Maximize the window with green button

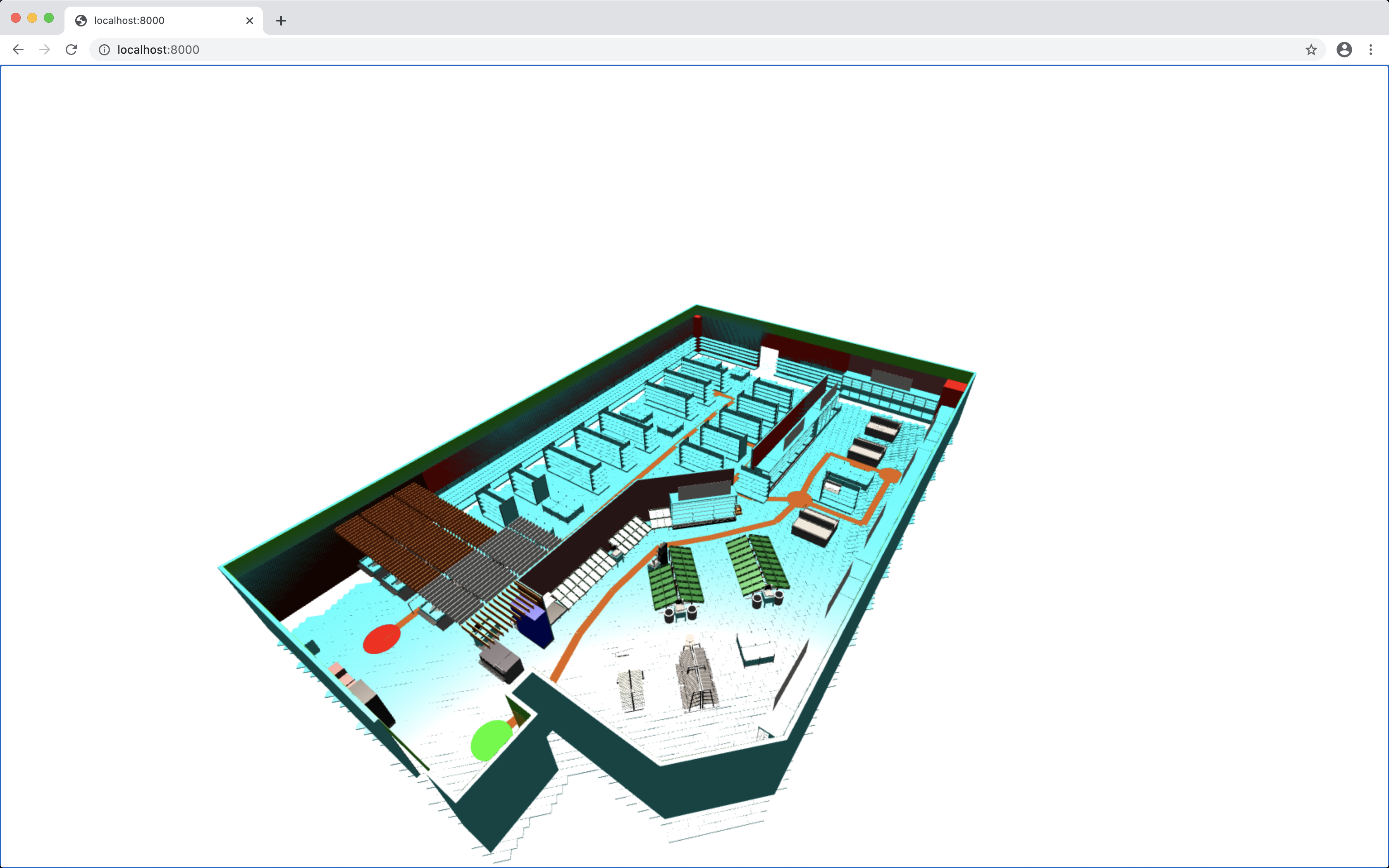[49, 18]
